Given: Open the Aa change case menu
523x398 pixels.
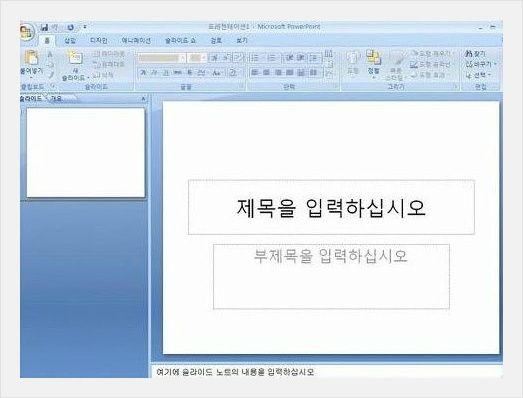Looking at the screenshot, I should tap(217, 72).
